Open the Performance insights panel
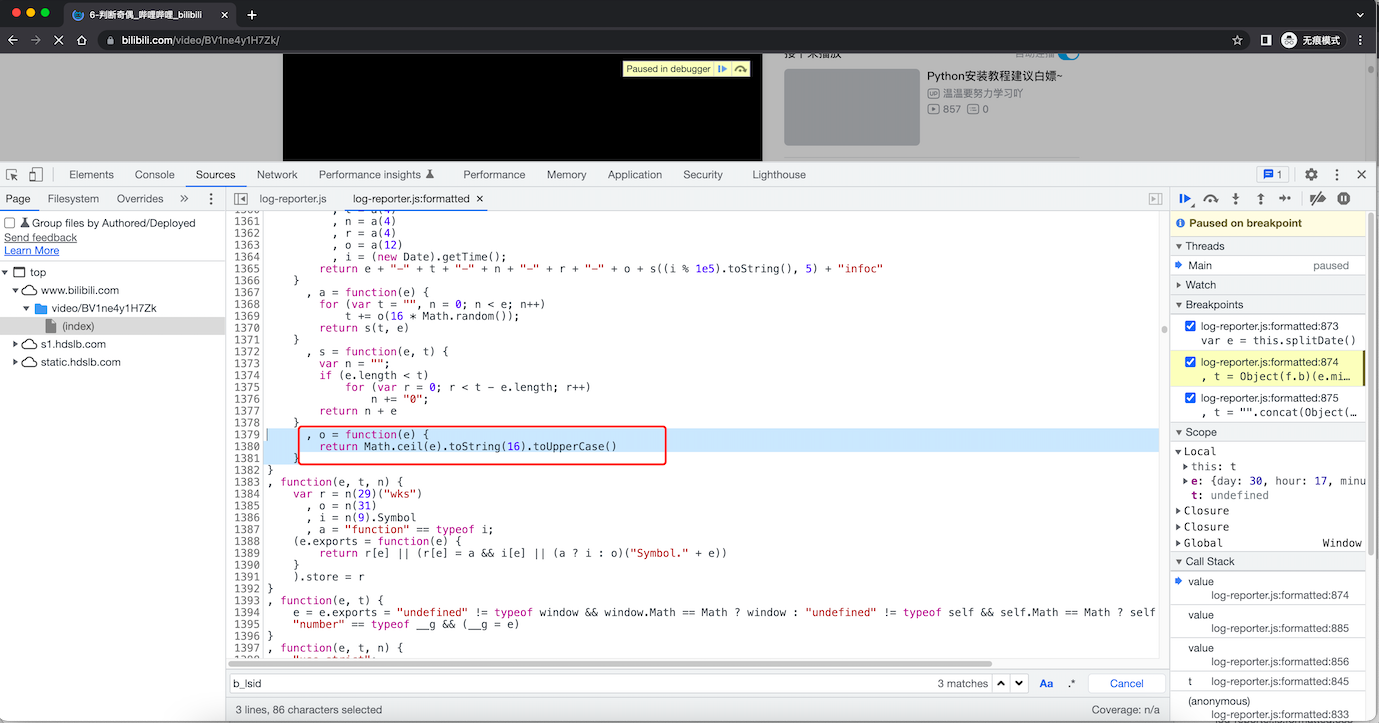Viewport: 1379px width, 723px height. (376, 174)
